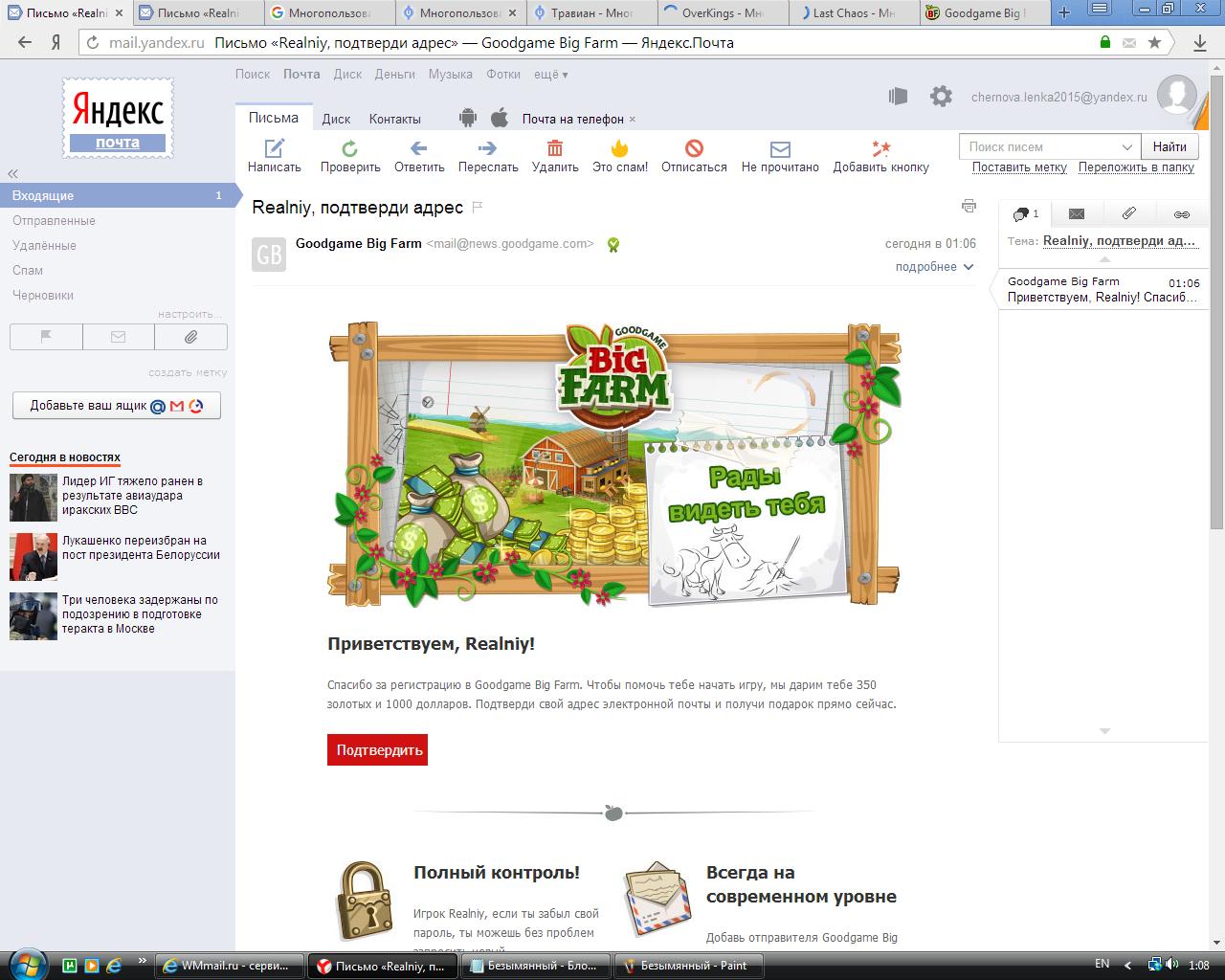Open the search options dropdown arrow
The width and height of the screenshot is (1225, 980).
point(1126,146)
